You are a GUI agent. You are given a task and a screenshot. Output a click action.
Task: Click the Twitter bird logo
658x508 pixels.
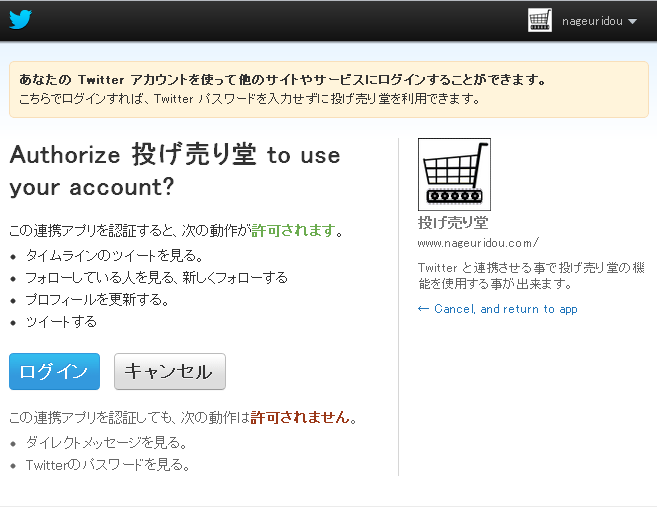pos(20,20)
